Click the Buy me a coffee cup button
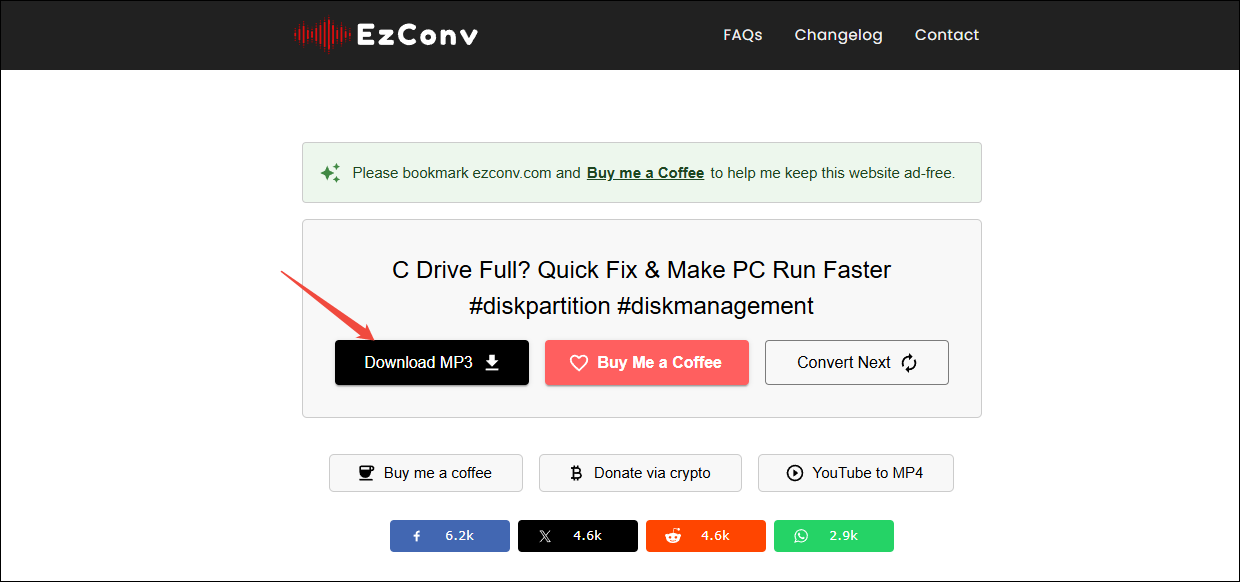The height and width of the screenshot is (582, 1240). coord(426,473)
